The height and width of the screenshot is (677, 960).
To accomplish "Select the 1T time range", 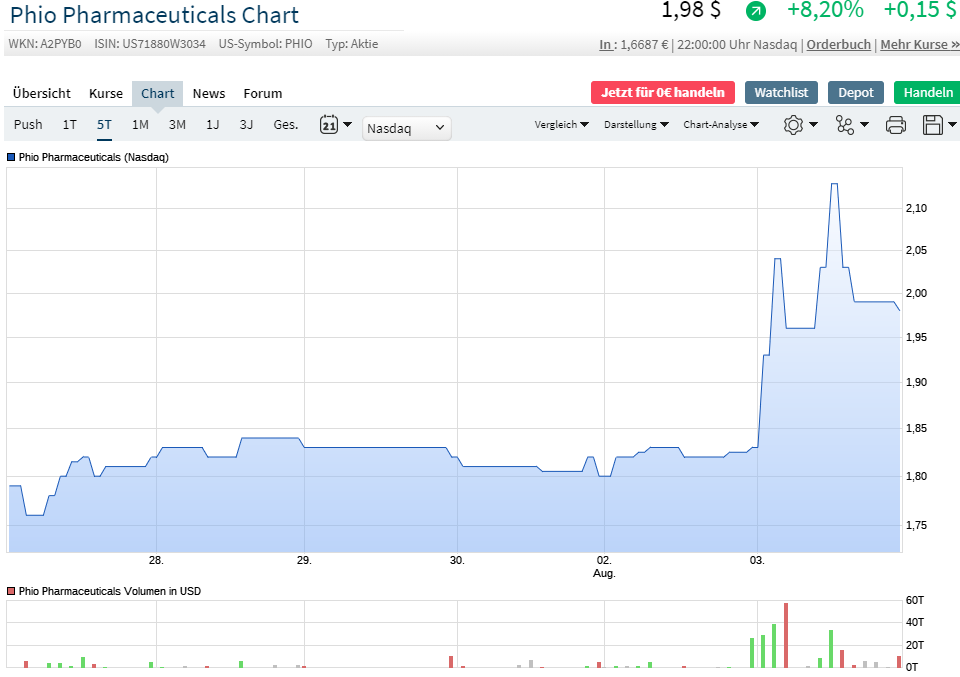I will click(x=69, y=125).
